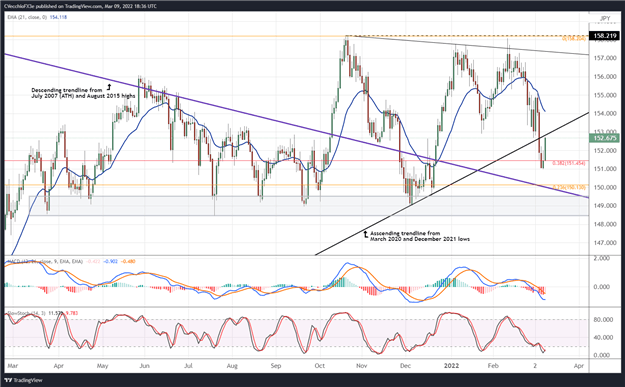
Task: Click the descending trendline annotation text
Action: coord(83,93)
